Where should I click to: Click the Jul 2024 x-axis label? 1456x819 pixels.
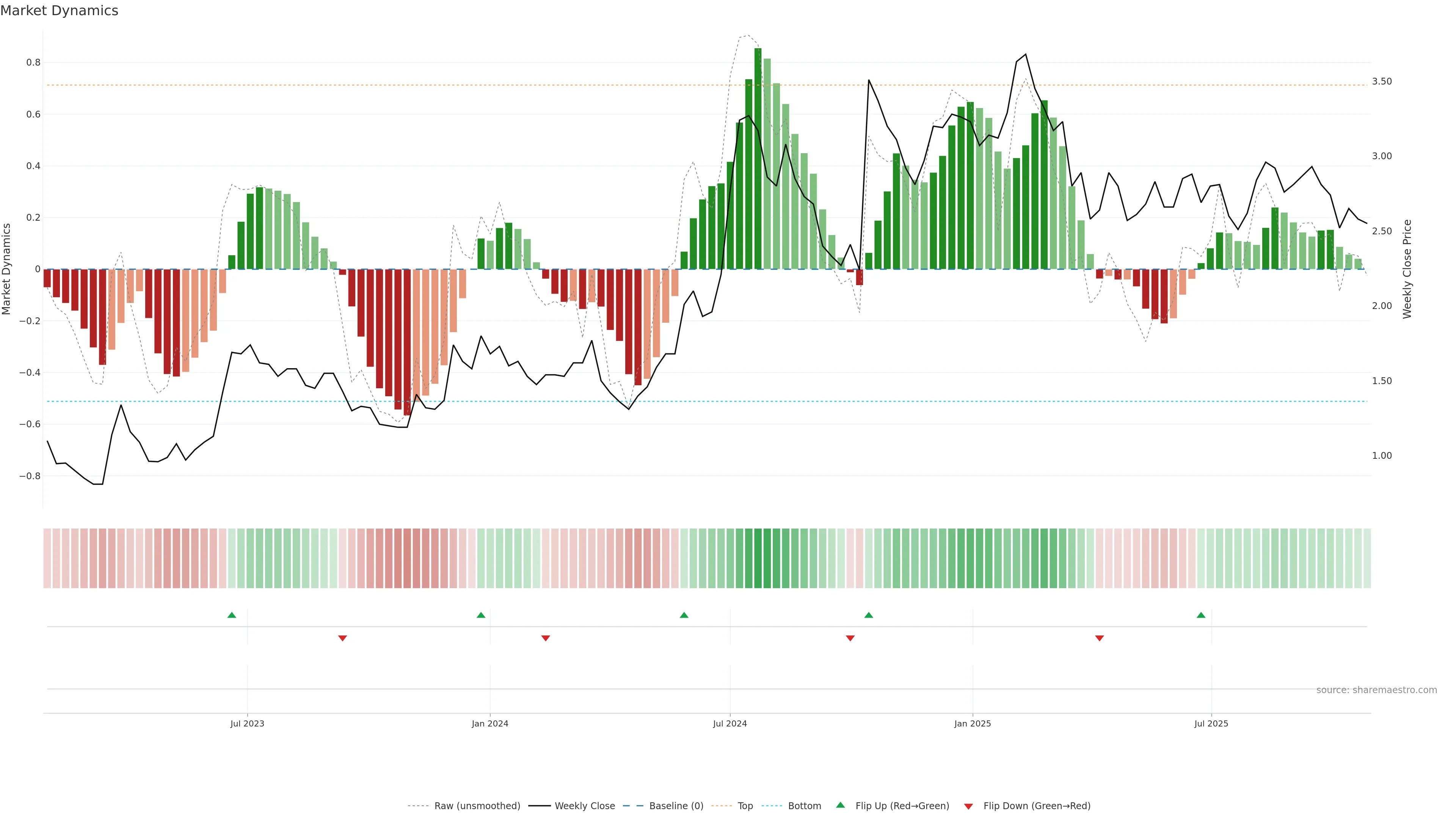[730, 723]
